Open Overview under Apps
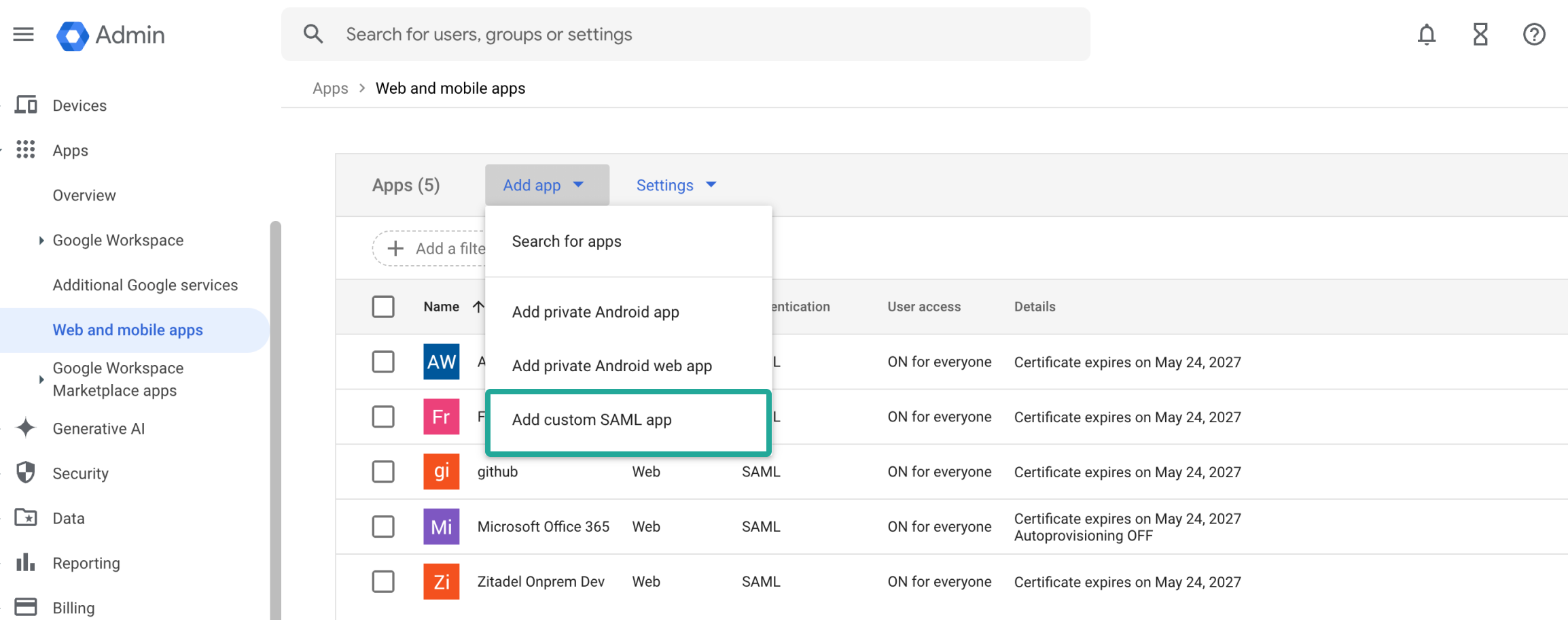The image size is (1568, 620). point(84,195)
